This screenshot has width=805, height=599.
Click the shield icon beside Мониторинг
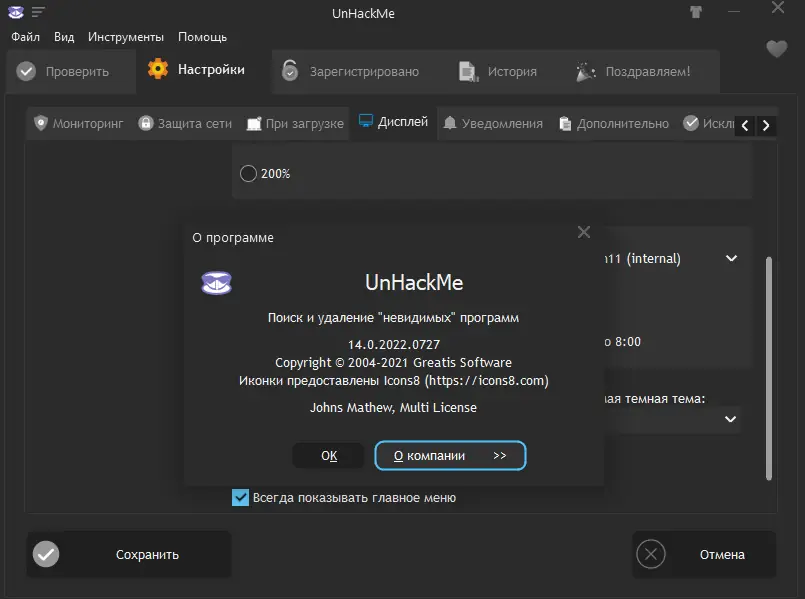[41, 123]
